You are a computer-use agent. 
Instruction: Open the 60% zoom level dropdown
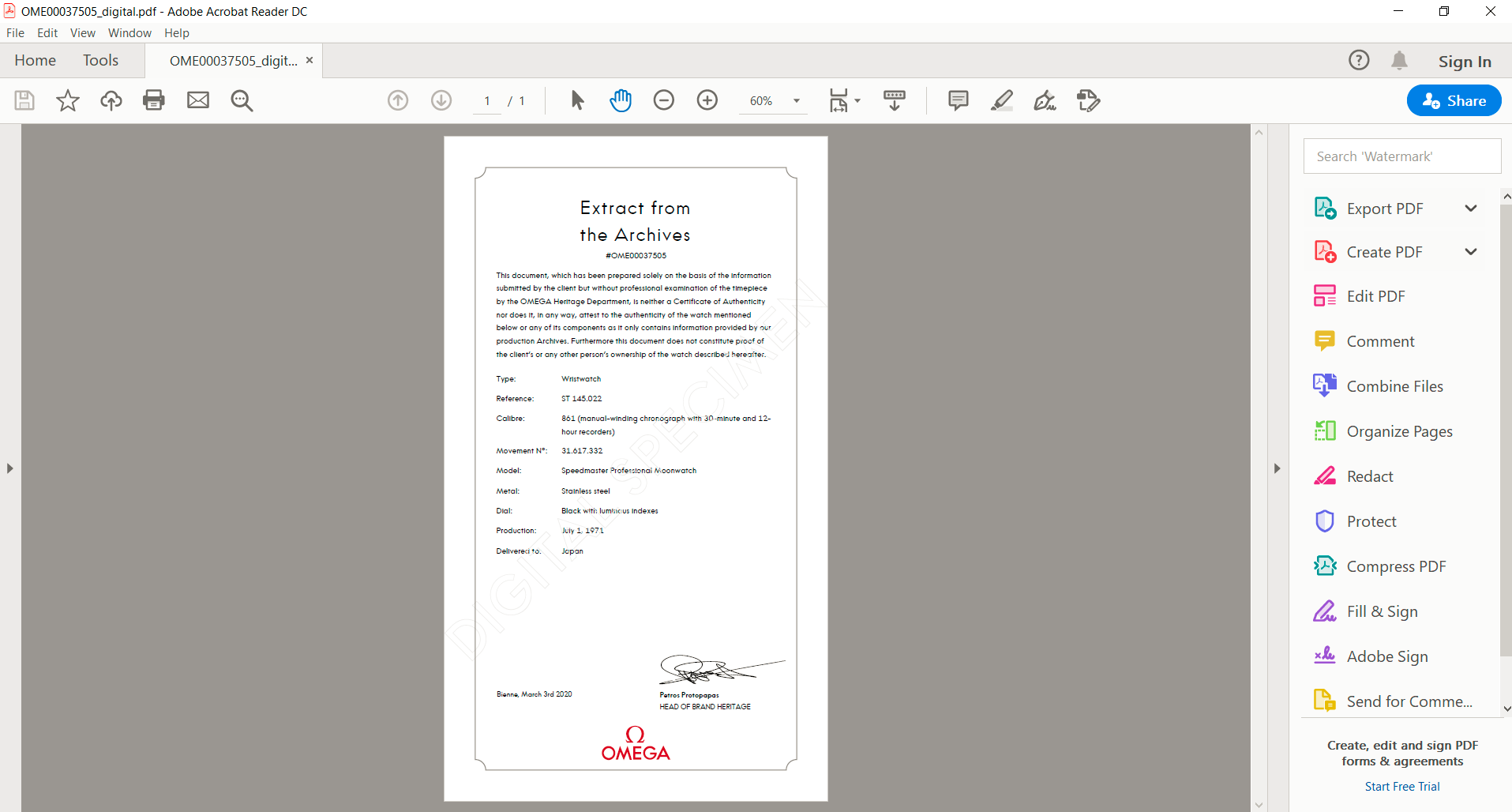point(797,101)
